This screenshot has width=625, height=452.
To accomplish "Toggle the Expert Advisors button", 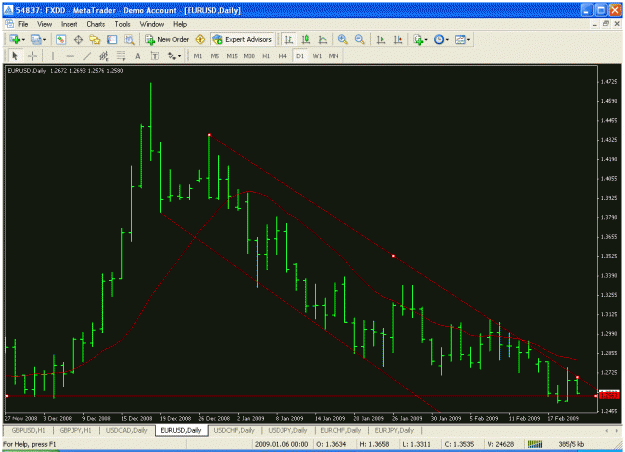I will click(x=243, y=39).
